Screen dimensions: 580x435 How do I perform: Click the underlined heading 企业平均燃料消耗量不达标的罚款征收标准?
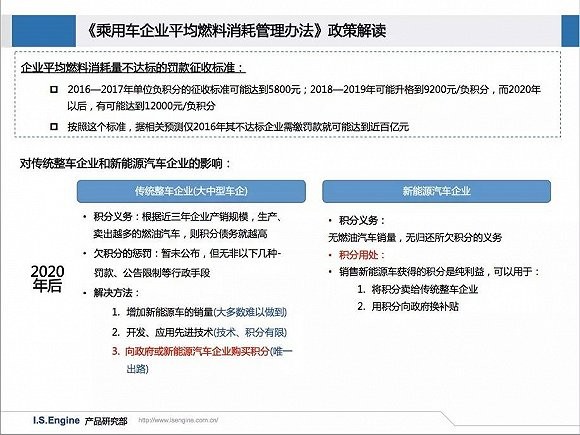click(x=133, y=68)
